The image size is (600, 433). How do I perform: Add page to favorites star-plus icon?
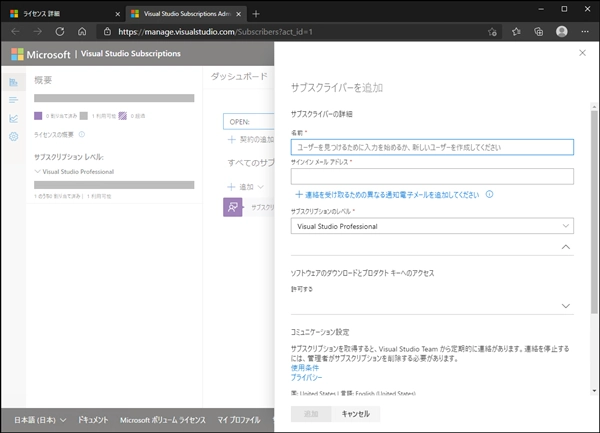tap(492, 32)
